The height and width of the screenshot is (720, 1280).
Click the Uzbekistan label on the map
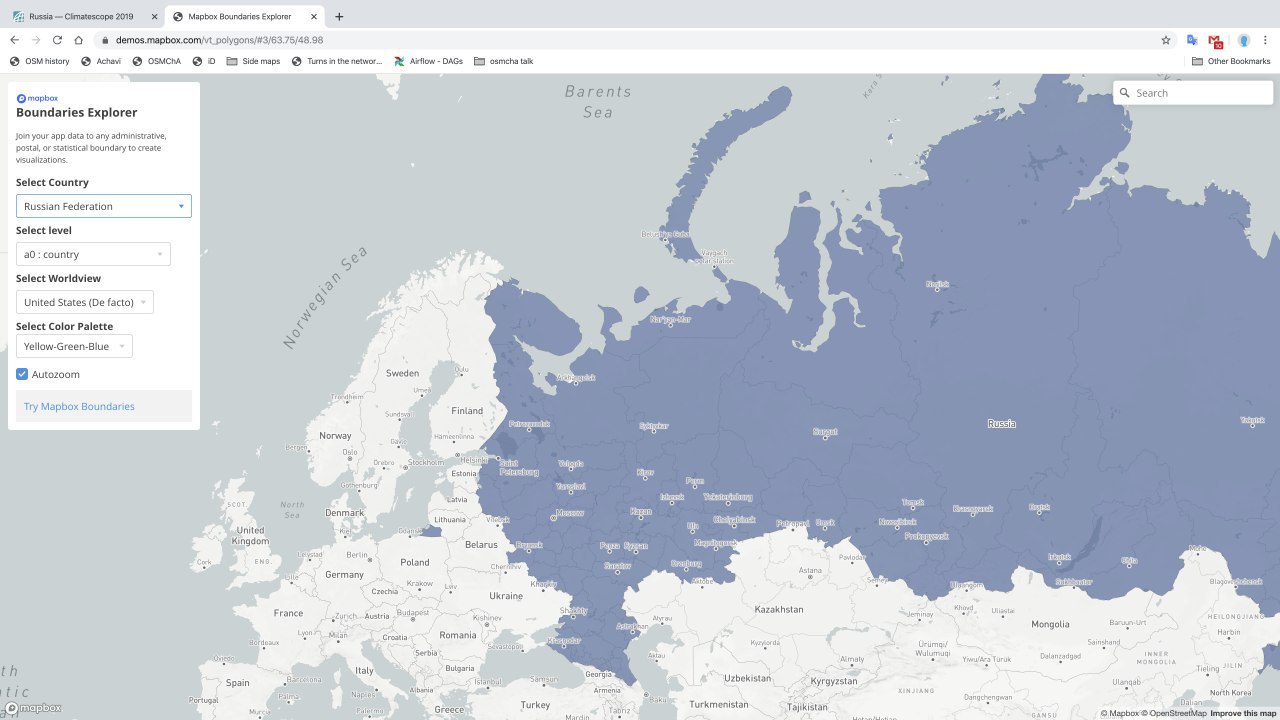(x=748, y=677)
